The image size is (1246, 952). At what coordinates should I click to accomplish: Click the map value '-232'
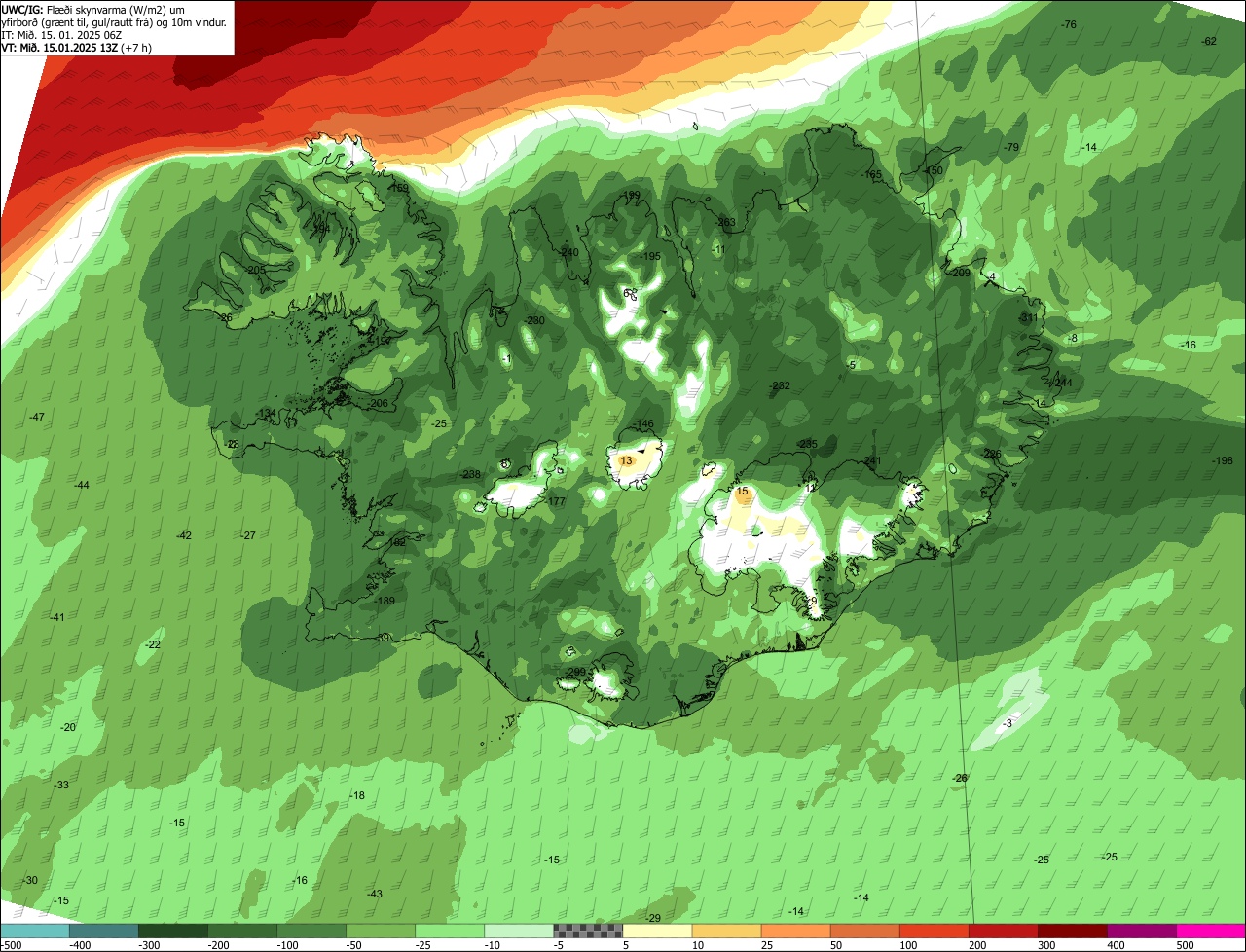click(x=780, y=385)
